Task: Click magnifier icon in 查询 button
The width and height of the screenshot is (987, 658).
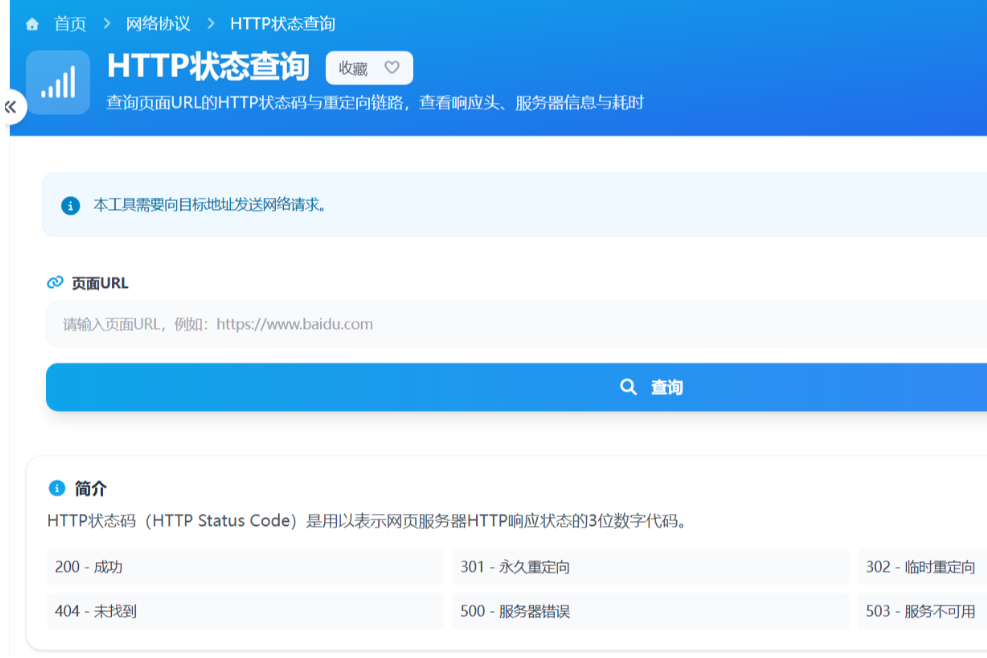Action: [628, 387]
